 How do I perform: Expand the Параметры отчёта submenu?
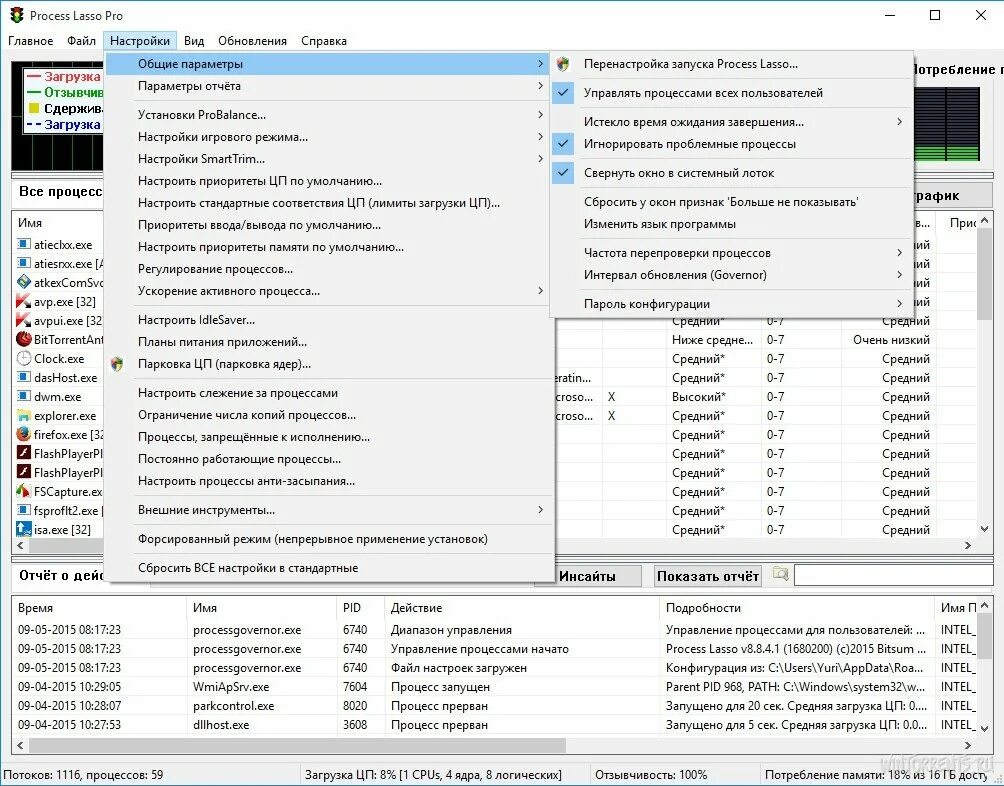(x=328, y=86)
